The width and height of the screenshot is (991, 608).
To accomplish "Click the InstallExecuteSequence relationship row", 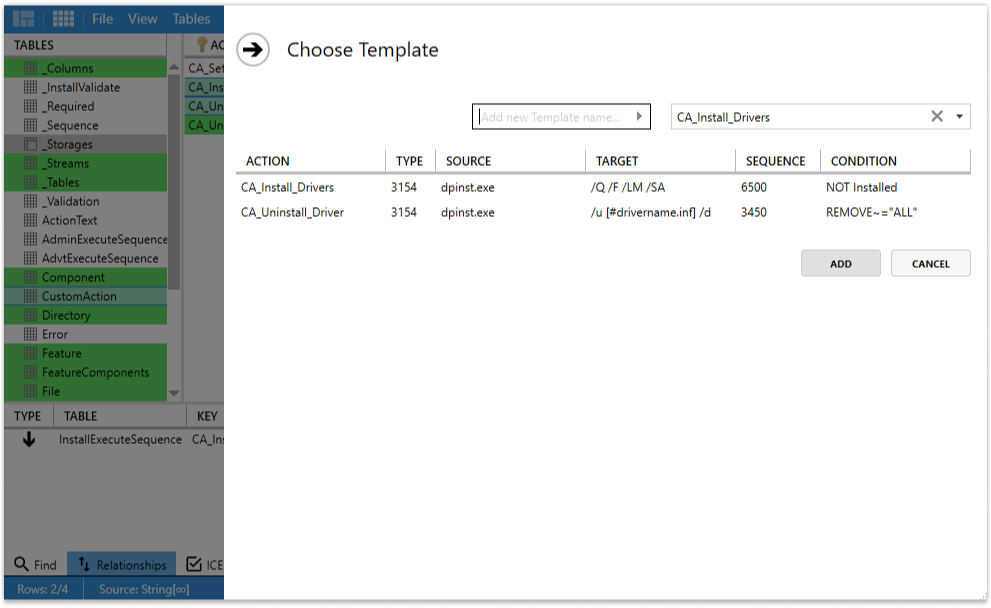I will (114, 439).
